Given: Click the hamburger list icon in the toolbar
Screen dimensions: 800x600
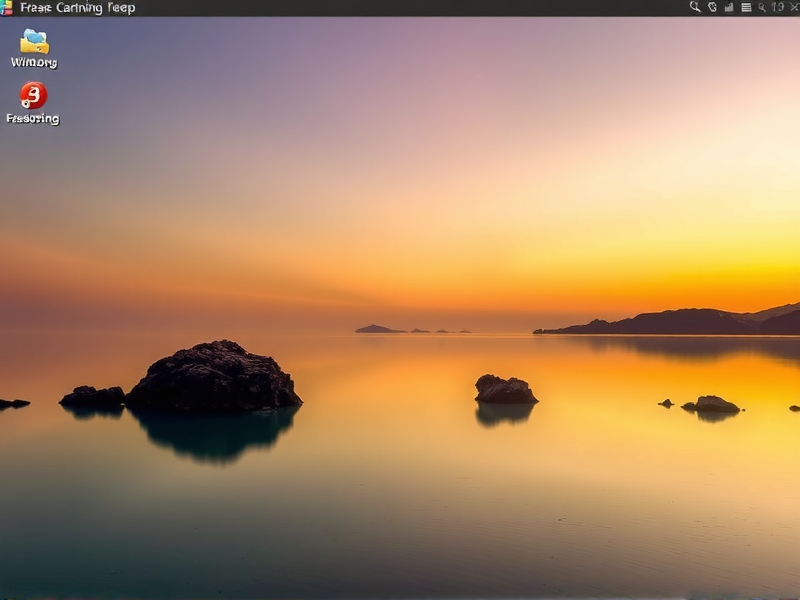Looking at the screenshot, I should point(747,7).
